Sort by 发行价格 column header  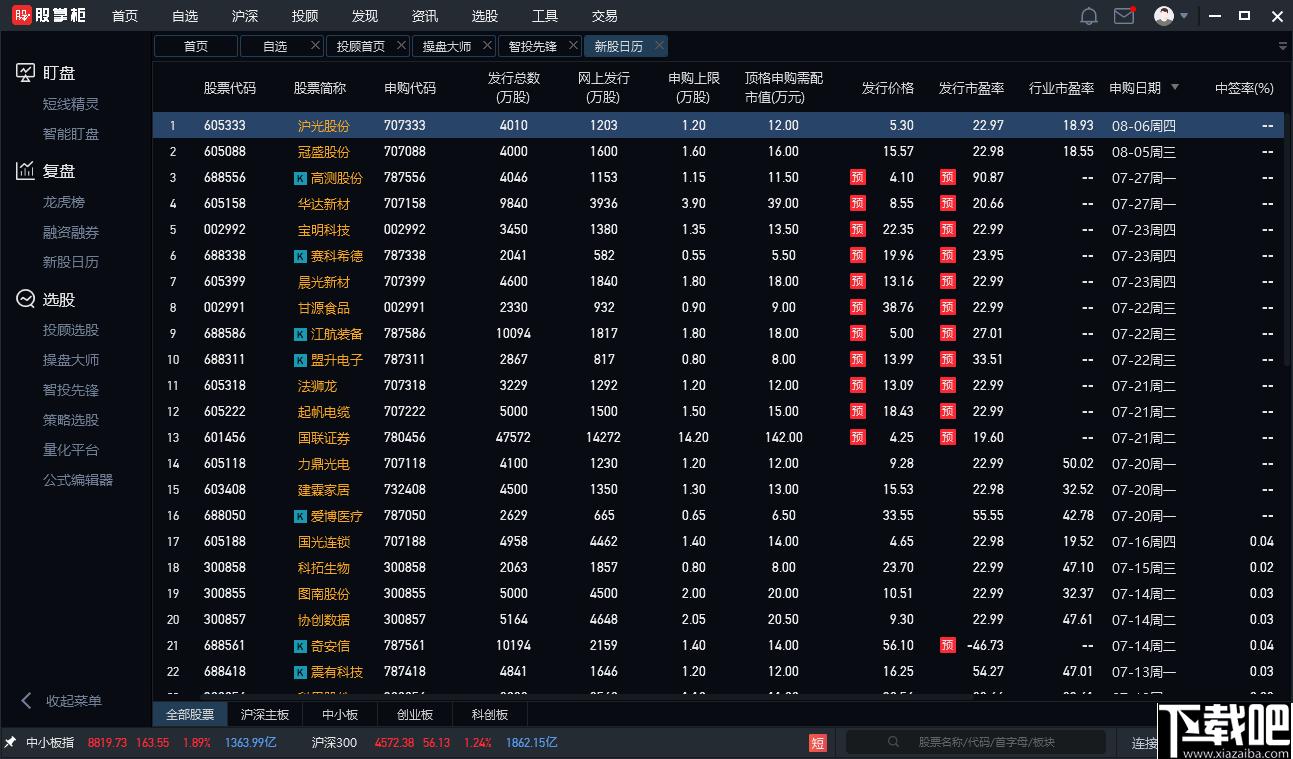[x=888, y=88]
